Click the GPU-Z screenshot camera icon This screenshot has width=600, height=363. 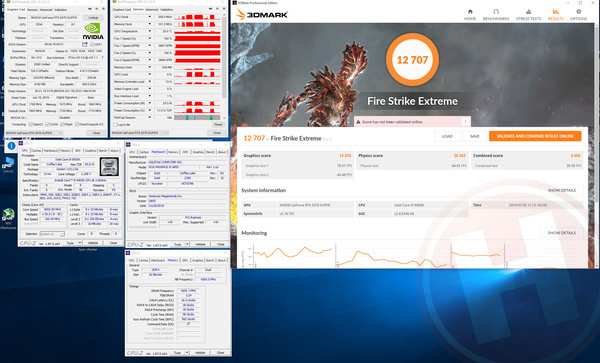(x=90, y=9)
